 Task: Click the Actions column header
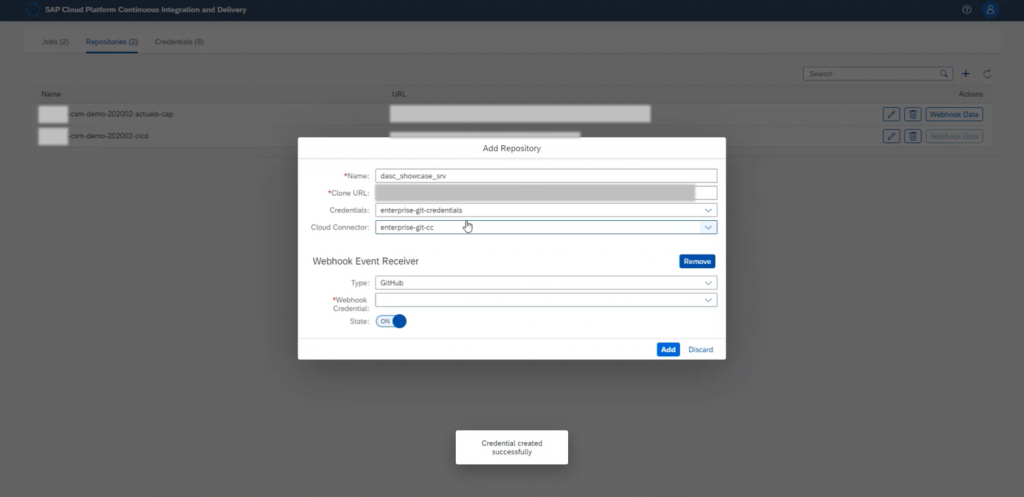click(970, 94)
